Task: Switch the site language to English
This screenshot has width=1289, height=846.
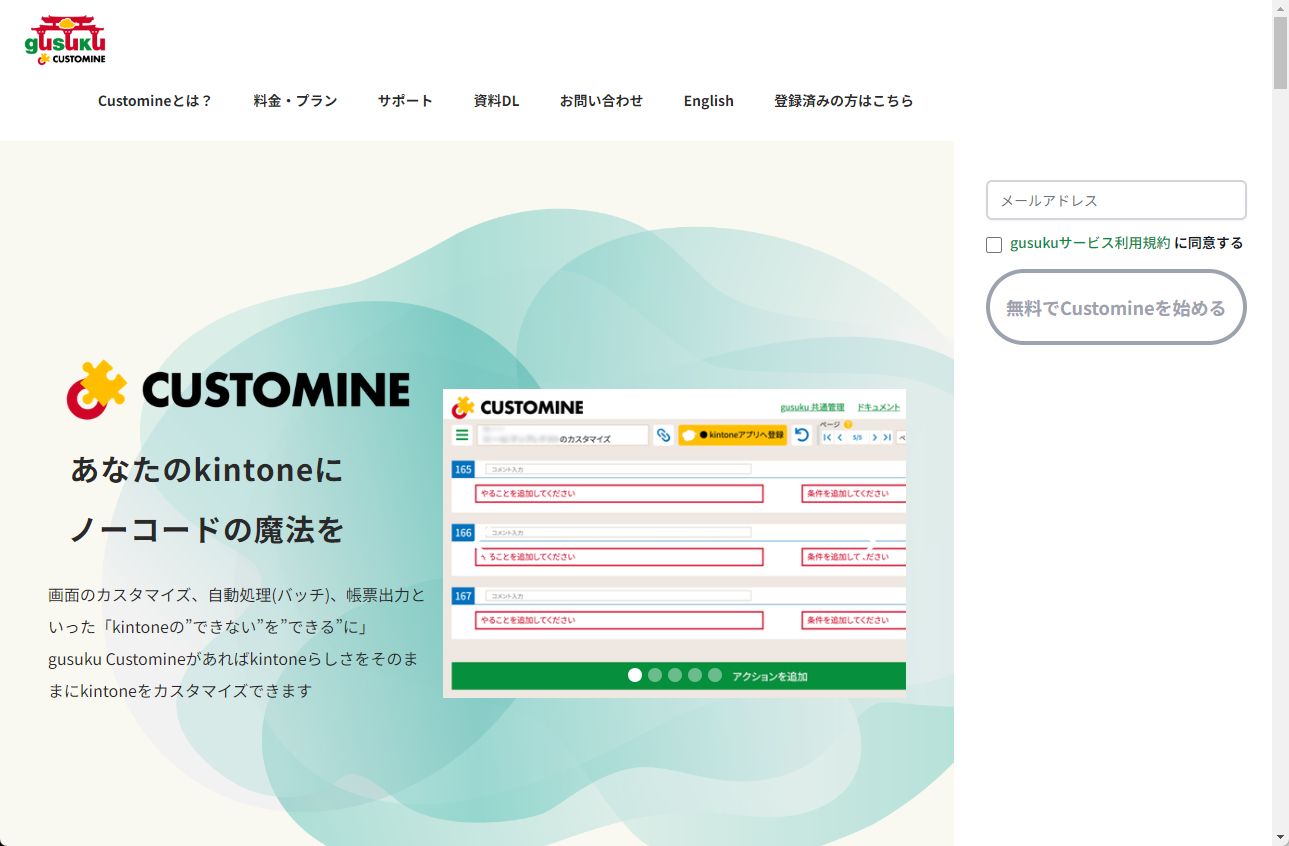Action: pyautogui.click(x=708, y=101)
